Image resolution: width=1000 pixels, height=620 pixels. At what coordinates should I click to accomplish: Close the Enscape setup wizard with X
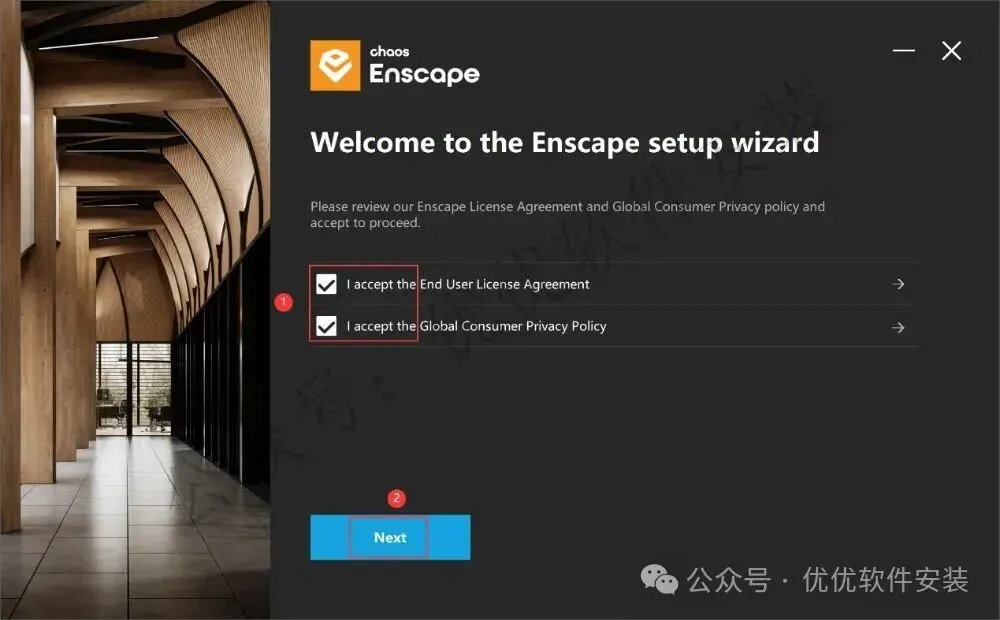click(x=952, y=51)
